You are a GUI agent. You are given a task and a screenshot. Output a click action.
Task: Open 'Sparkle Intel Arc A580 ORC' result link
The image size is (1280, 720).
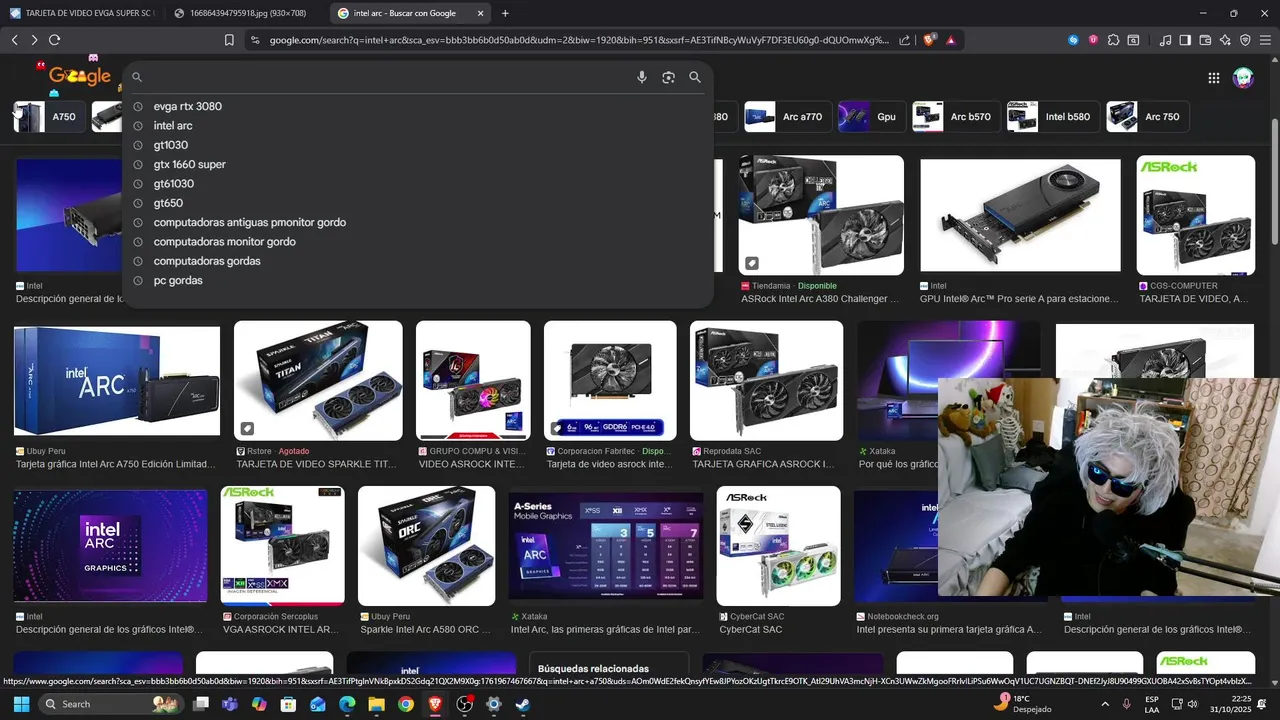pos(425,630)
